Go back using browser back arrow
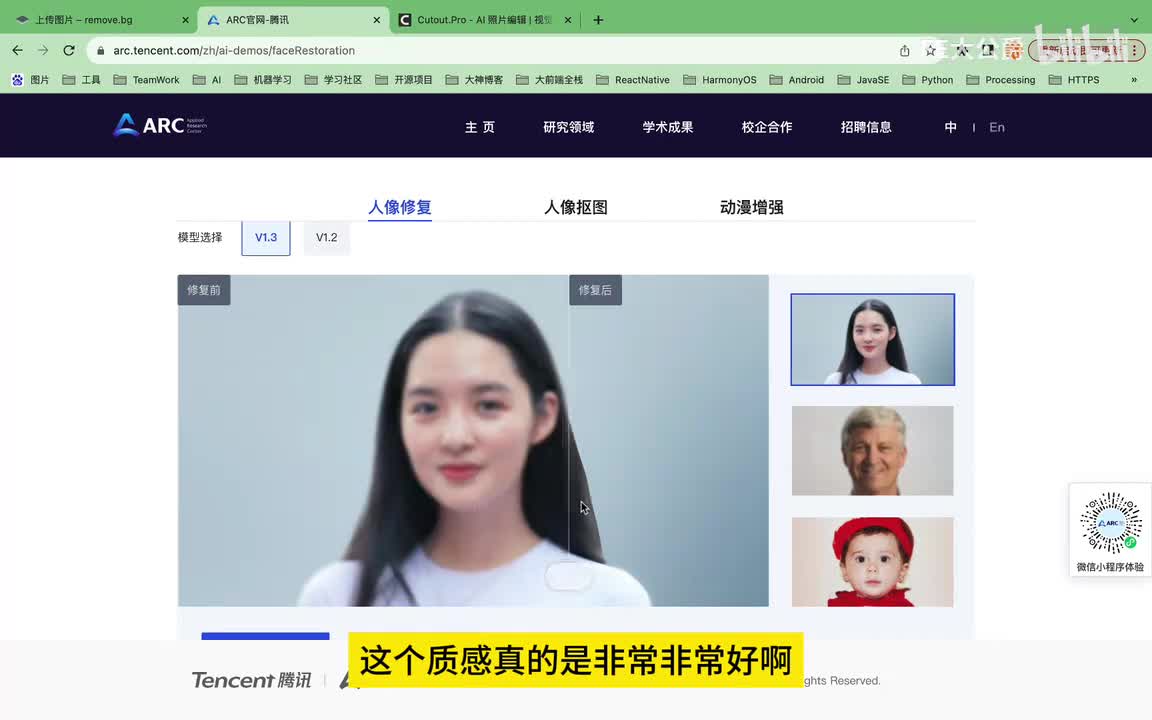 coord(17,50)
